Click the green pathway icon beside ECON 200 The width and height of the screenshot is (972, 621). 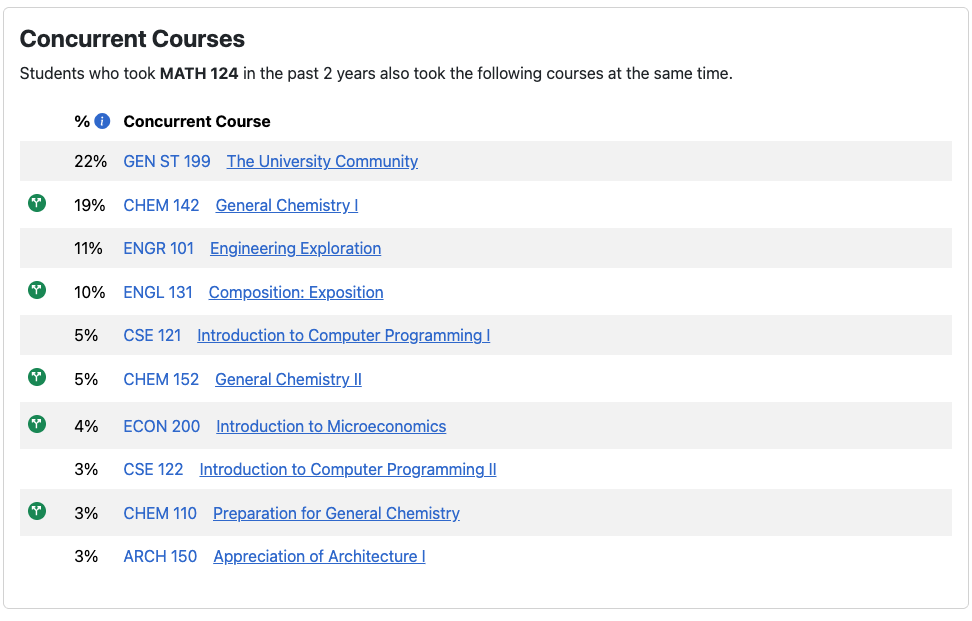click(x=36, y=424)
